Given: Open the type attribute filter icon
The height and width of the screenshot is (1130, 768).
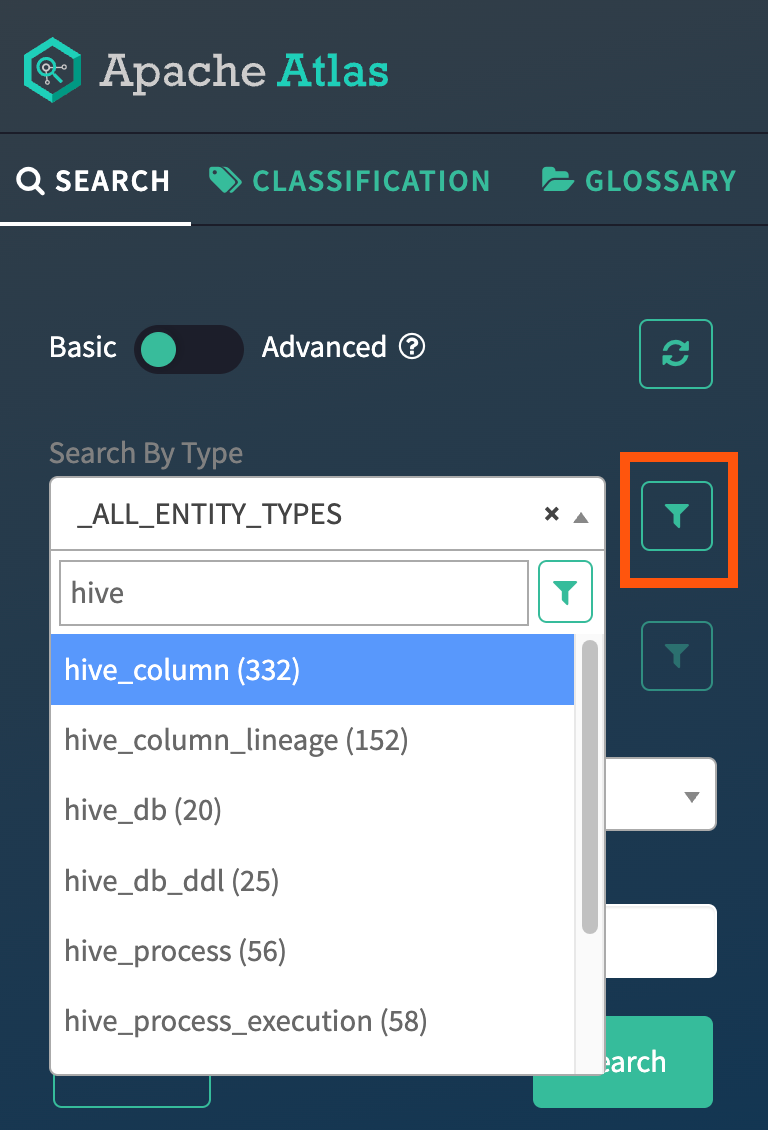Looking at the screenshot, I should tap(677, 516).
